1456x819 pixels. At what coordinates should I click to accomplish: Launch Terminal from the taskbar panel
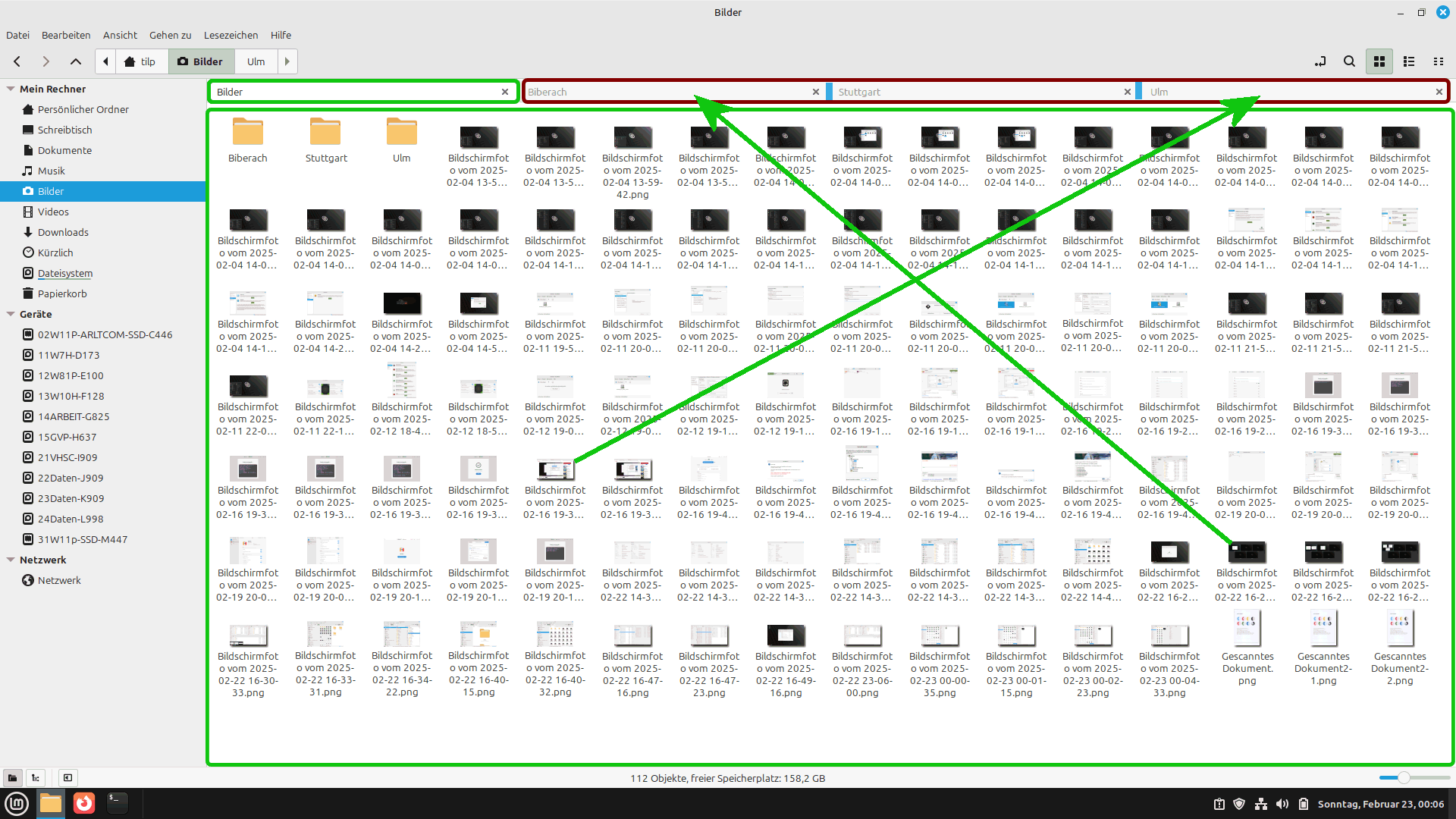point(117,803)
